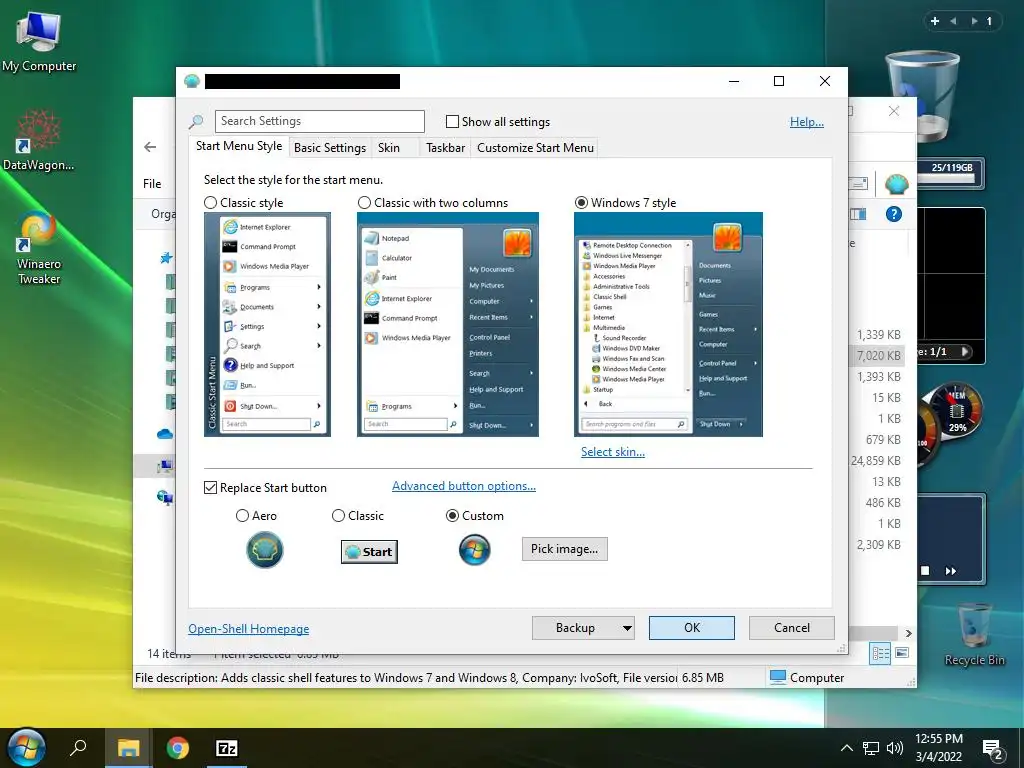Image resolution: width=1024 pixels, height=768 pixels.
Task: Launch Chrome from the taskbar
Action: (x=178, y=748)
